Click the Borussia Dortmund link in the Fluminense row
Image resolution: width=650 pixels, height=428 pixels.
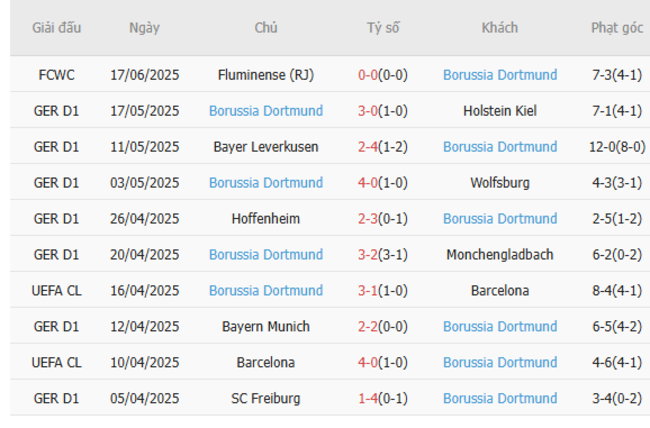click(x=500, y=75)
